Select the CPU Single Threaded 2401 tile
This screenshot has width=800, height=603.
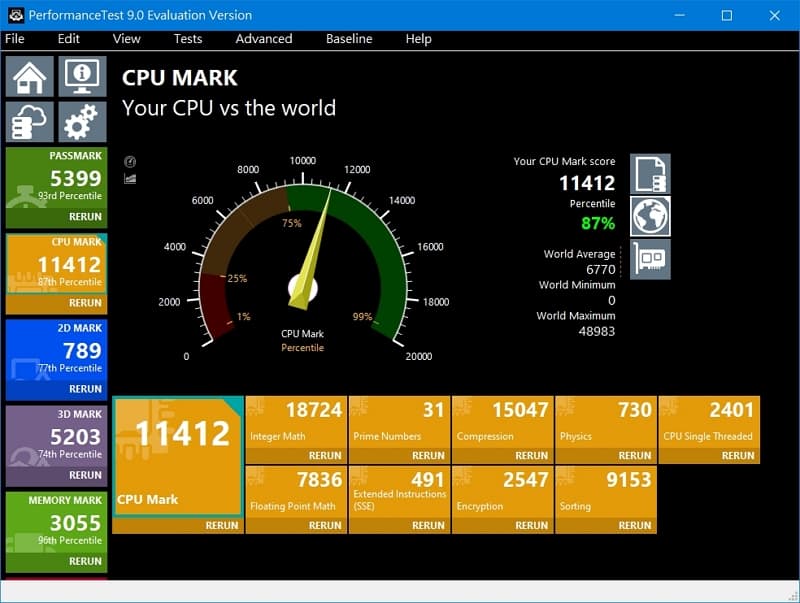pos(709,422)
